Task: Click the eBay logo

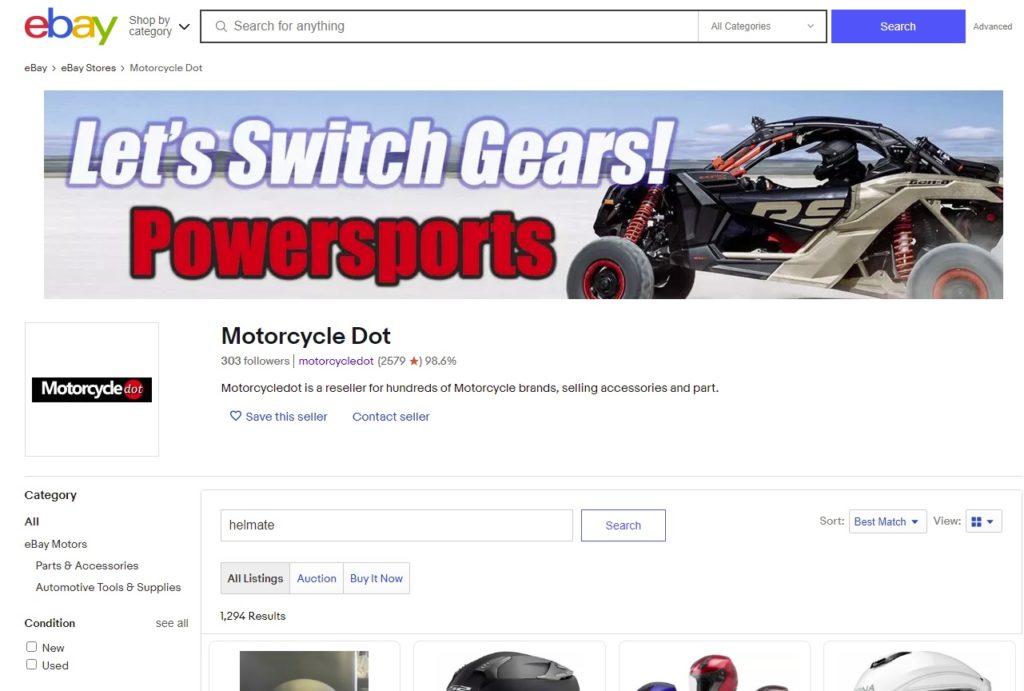Action: [71, 27]
